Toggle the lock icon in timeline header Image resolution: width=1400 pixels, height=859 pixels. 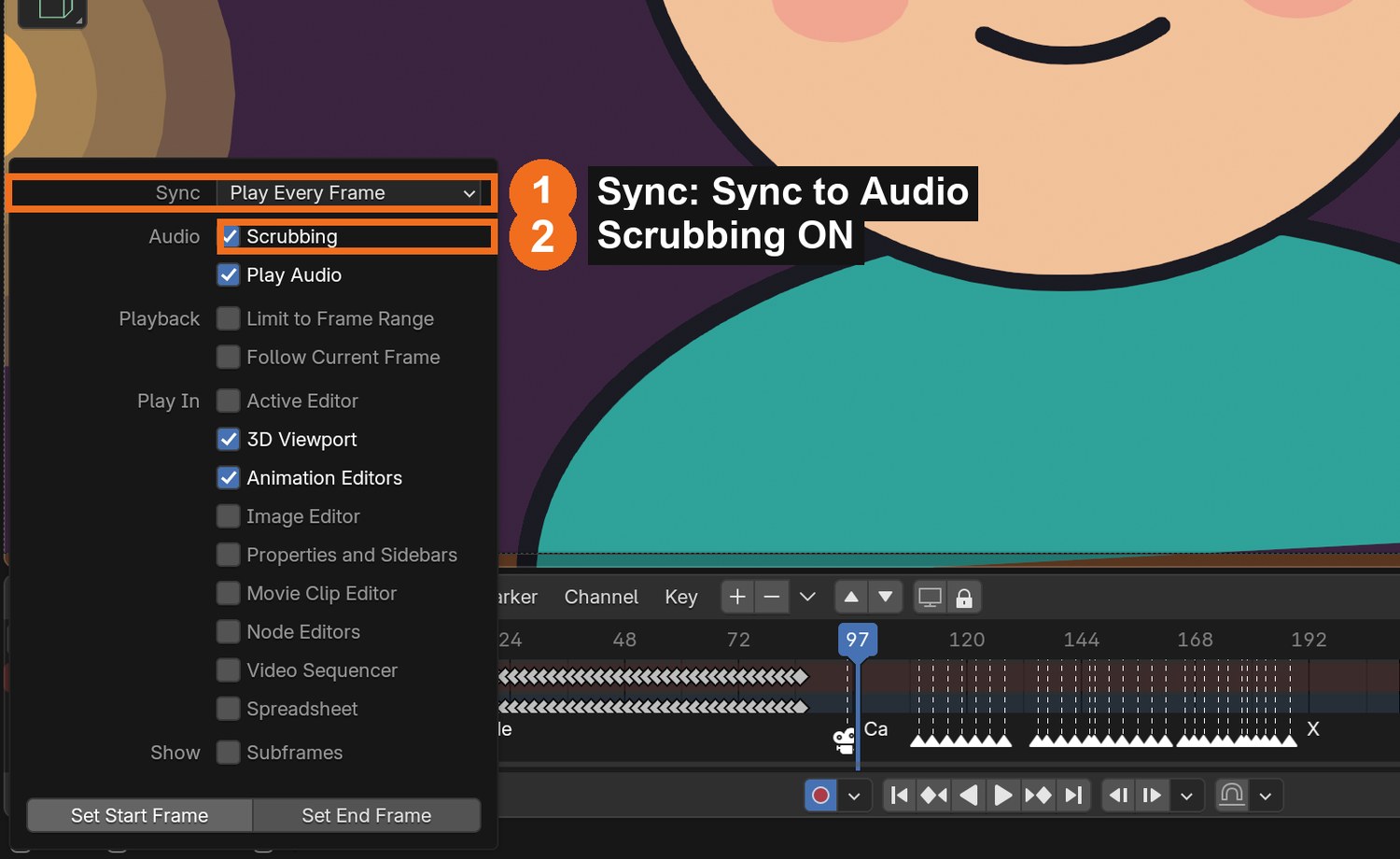pos(964,598)
